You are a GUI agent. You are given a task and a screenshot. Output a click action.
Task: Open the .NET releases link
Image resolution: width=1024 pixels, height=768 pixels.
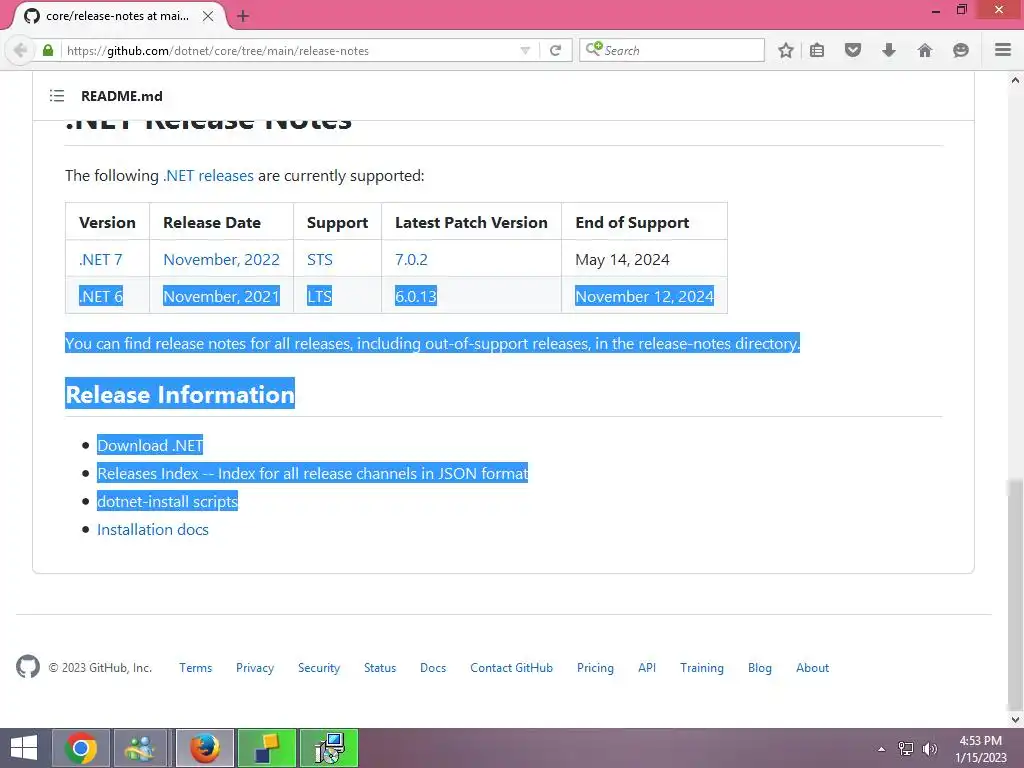tap(208, 176)
